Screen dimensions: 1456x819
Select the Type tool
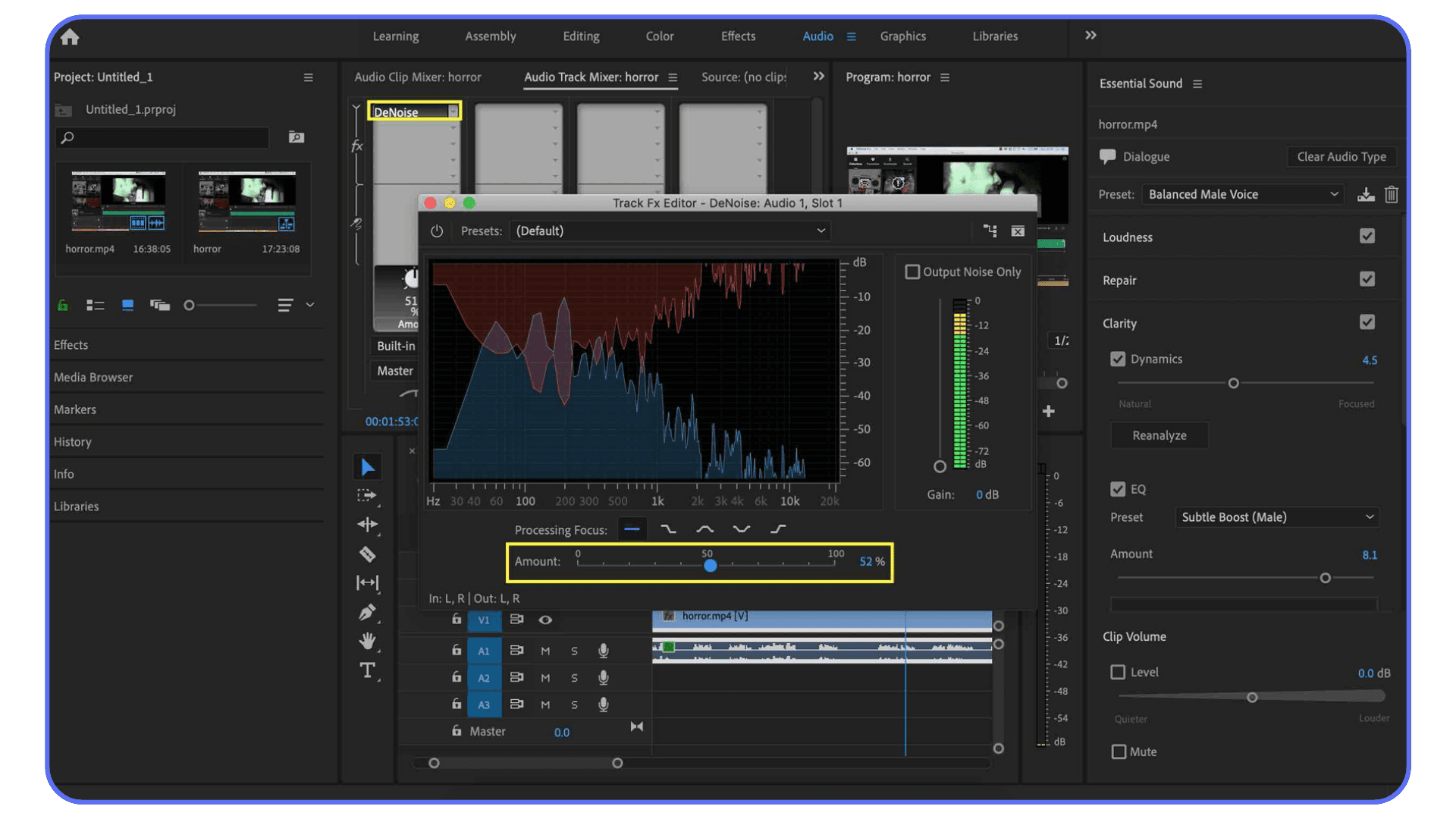(x=368, y=670)
